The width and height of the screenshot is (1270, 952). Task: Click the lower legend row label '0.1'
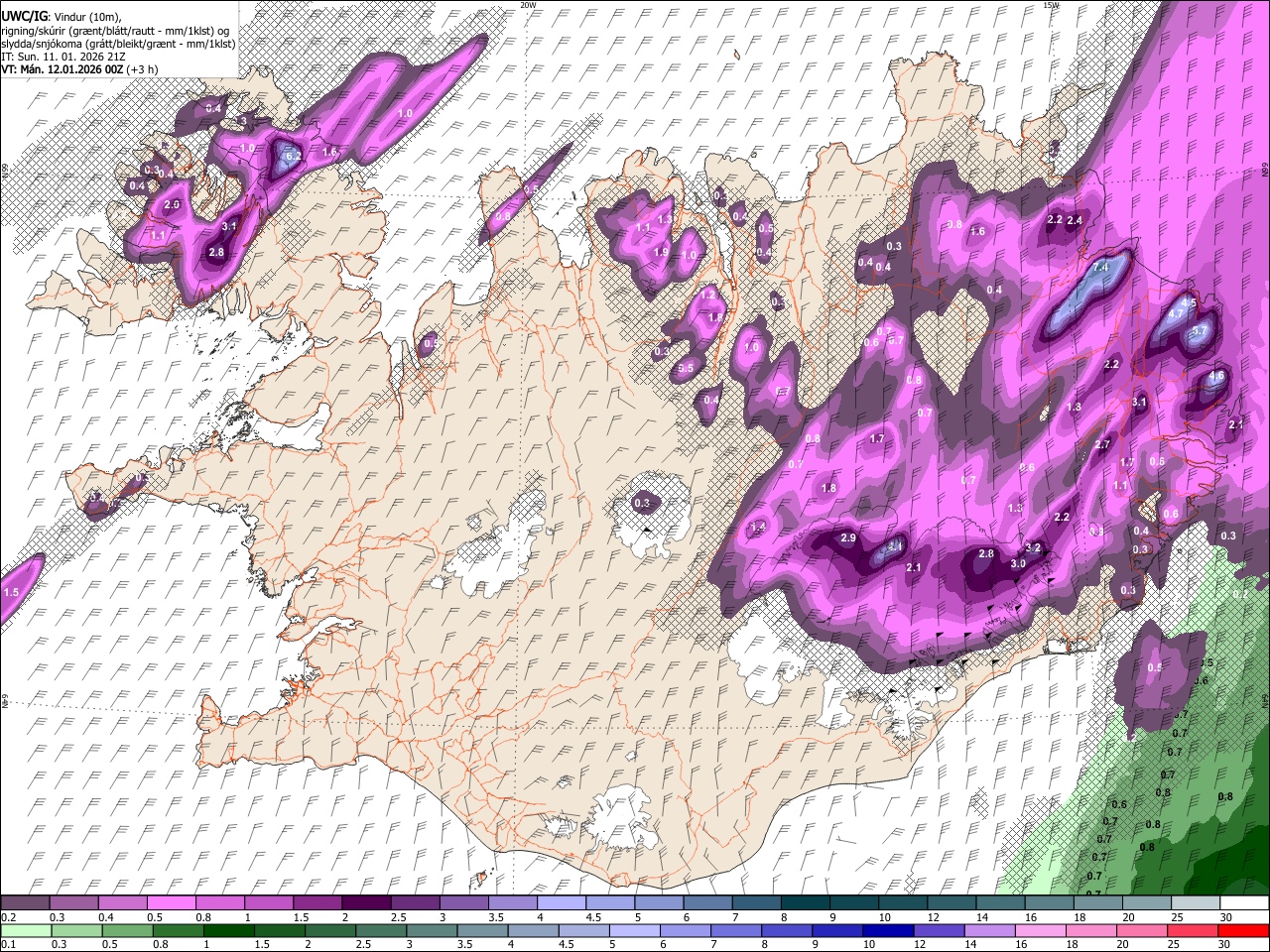9,944
